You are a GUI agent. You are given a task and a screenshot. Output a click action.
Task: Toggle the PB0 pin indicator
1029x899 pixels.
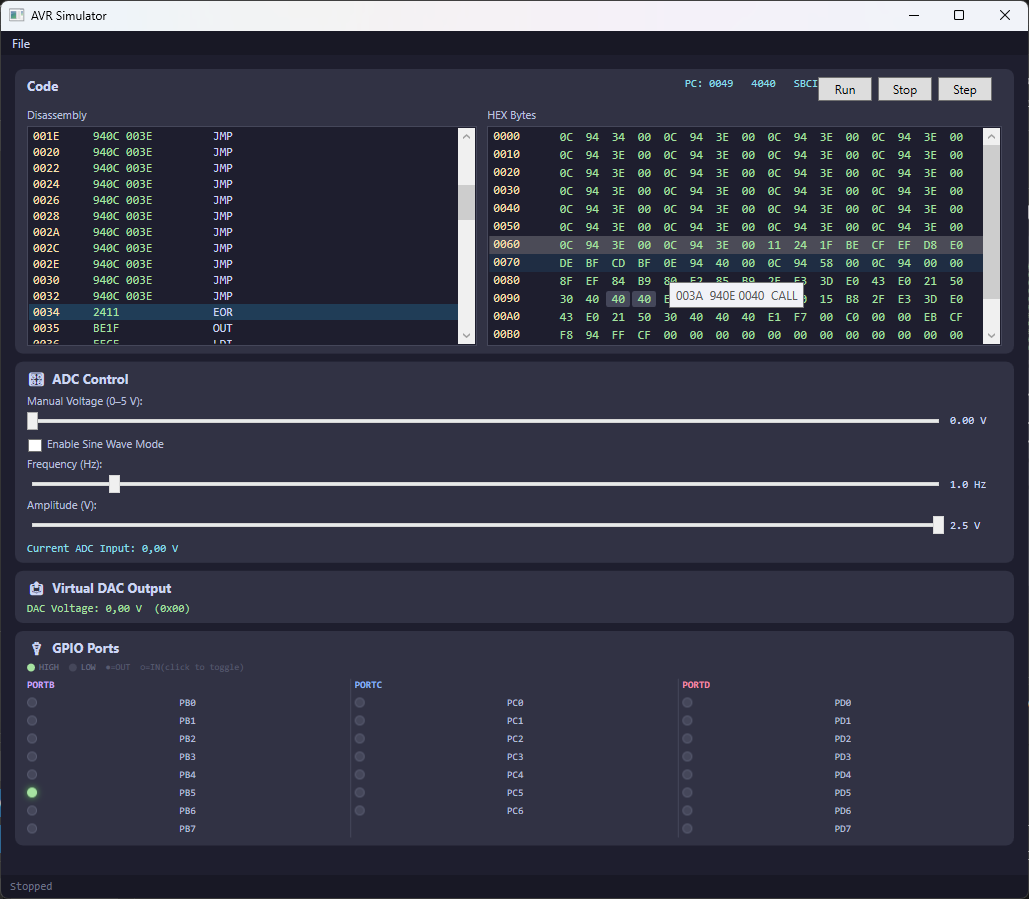32,703
